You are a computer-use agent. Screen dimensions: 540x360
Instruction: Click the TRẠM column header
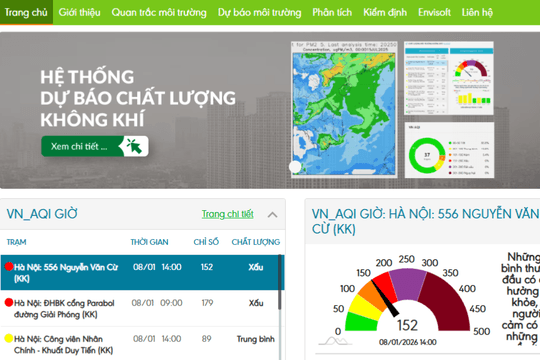pos(17,242)
